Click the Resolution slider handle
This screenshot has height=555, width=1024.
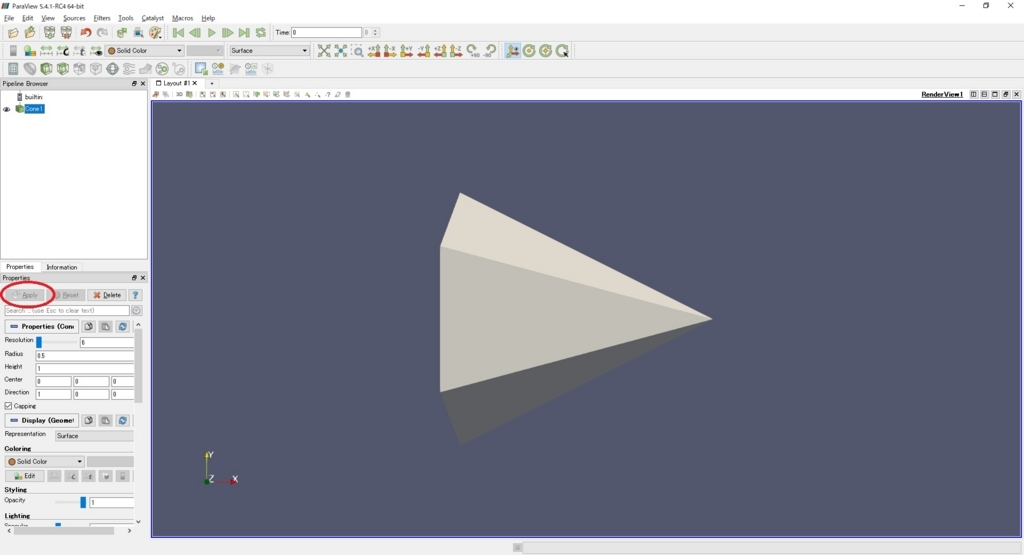point(39,342)
